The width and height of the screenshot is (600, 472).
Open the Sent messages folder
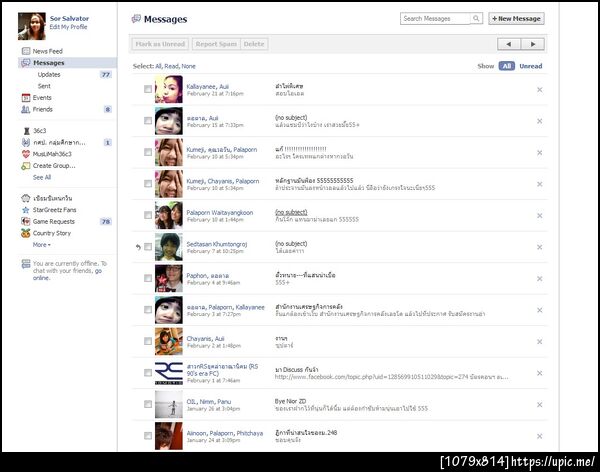click(x=44, y=86)
